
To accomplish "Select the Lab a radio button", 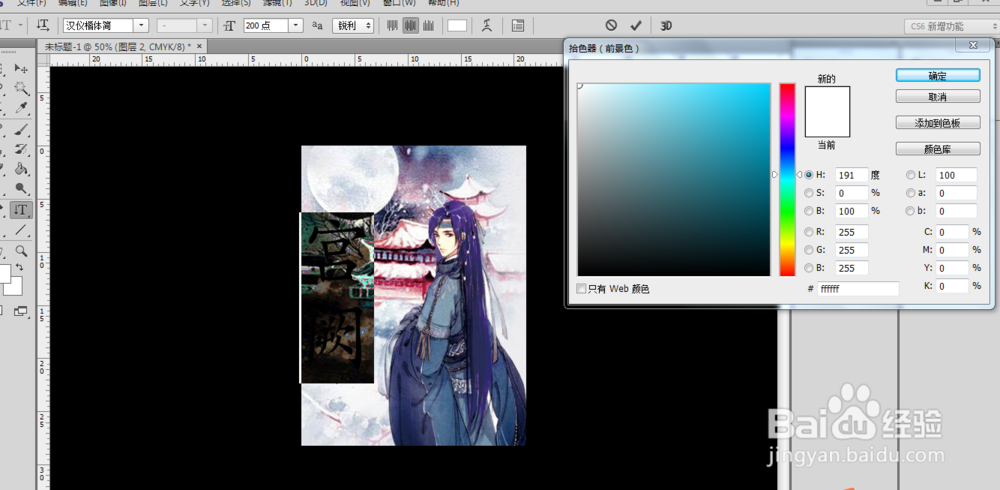I will click(x=911, y=193).
